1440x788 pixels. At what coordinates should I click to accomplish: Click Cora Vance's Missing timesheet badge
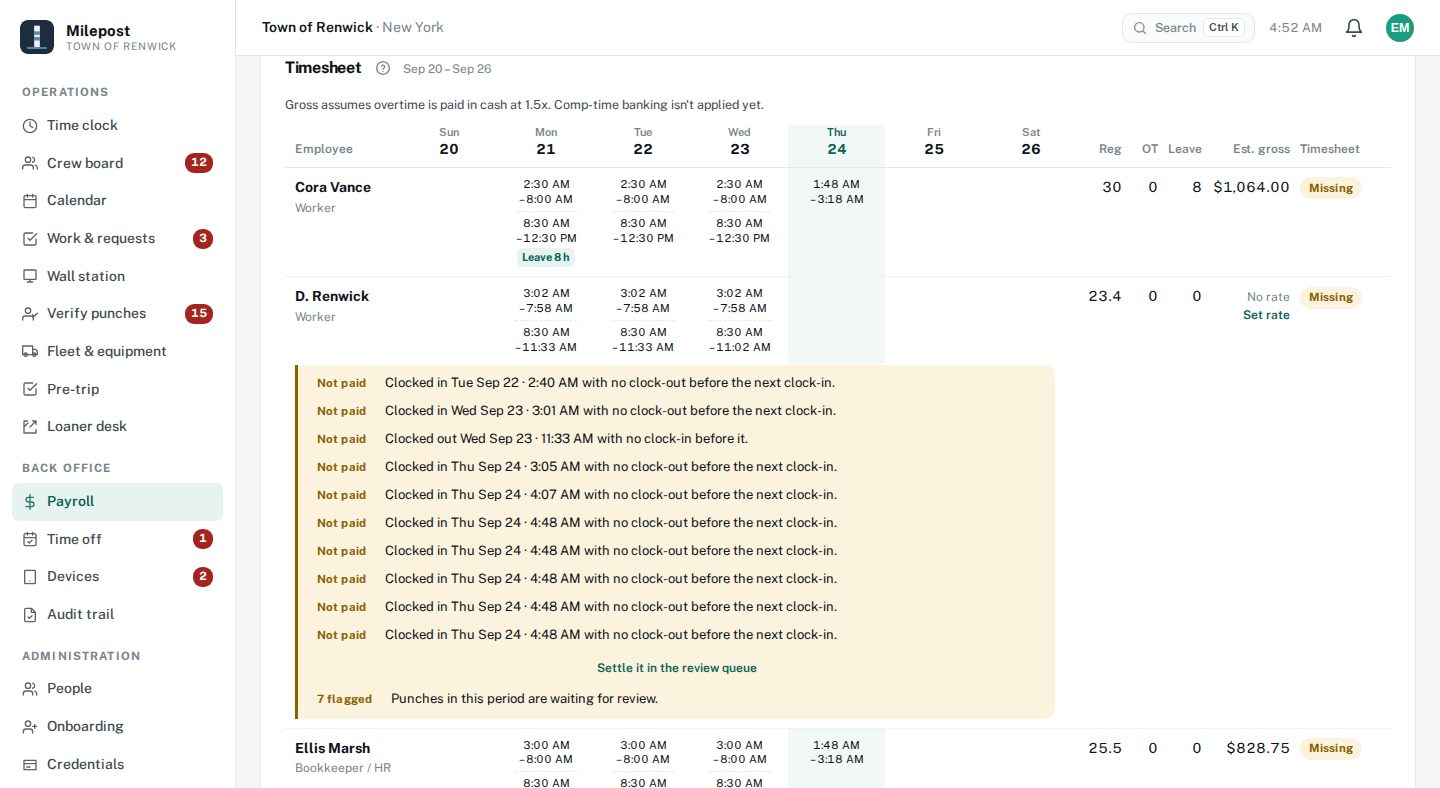click(1330, 188)
